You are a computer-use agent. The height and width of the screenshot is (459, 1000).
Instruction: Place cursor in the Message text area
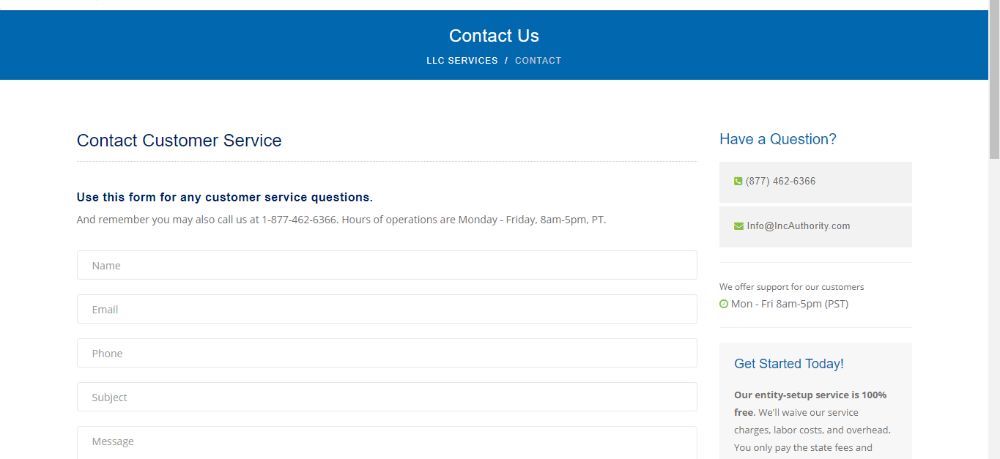[387, 443]
